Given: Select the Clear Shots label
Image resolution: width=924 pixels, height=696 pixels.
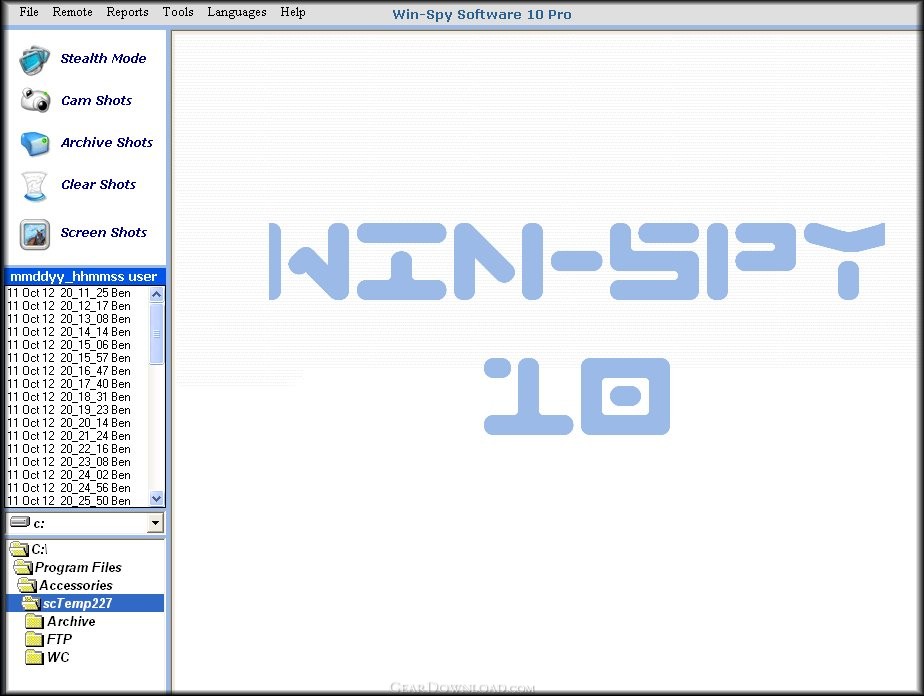Looking at the screenshot, I should pos(98,184).
